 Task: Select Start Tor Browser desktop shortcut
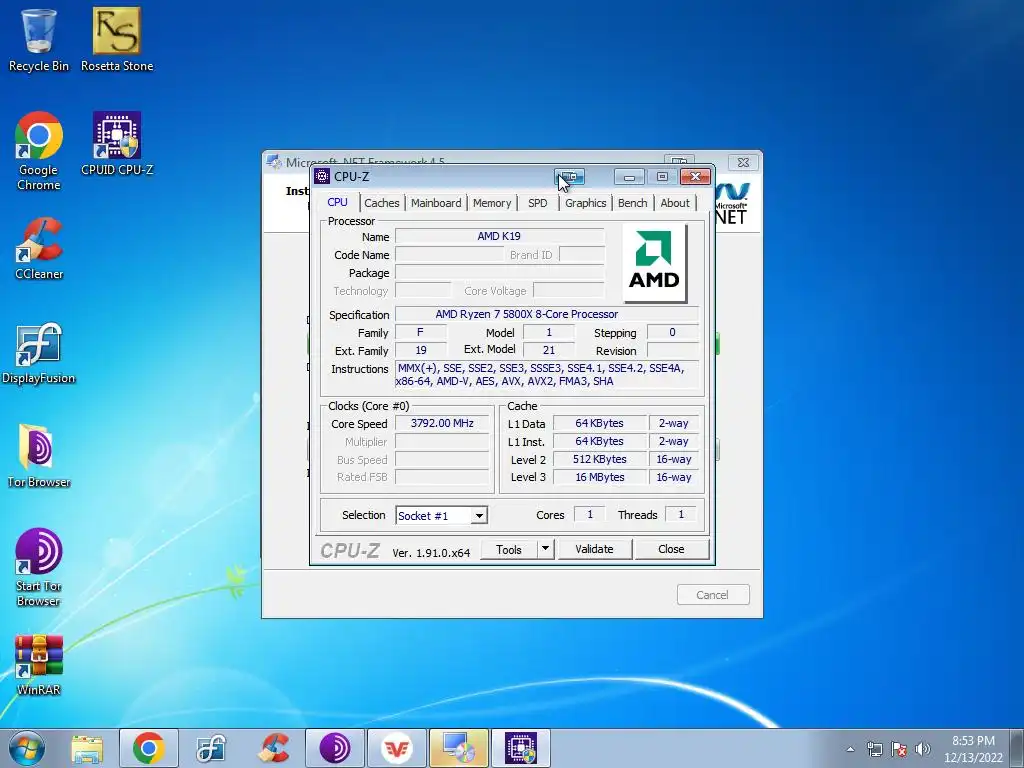pos(39,568)
